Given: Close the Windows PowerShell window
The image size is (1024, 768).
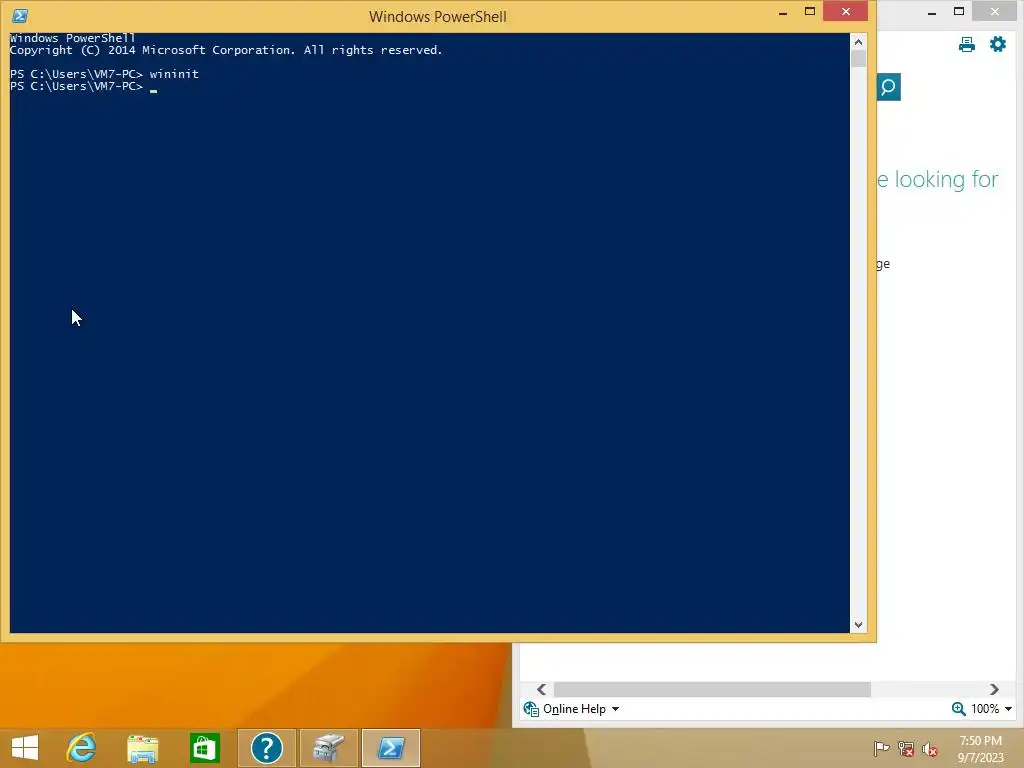Looking at the screenshot, I should click(846, 11).
